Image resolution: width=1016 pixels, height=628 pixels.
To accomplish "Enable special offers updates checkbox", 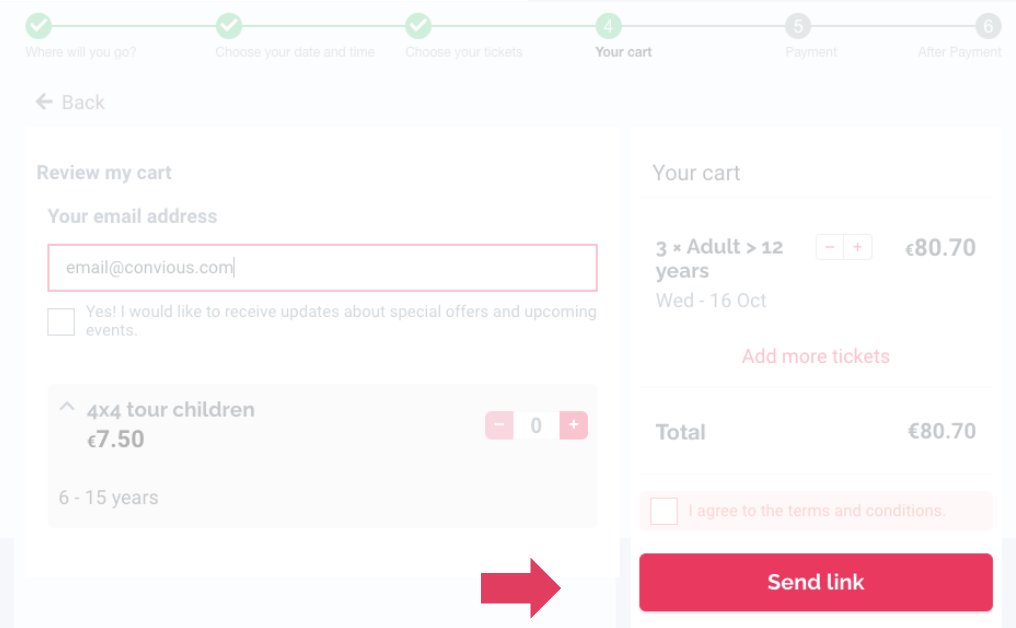I will (x=61, y=322).
